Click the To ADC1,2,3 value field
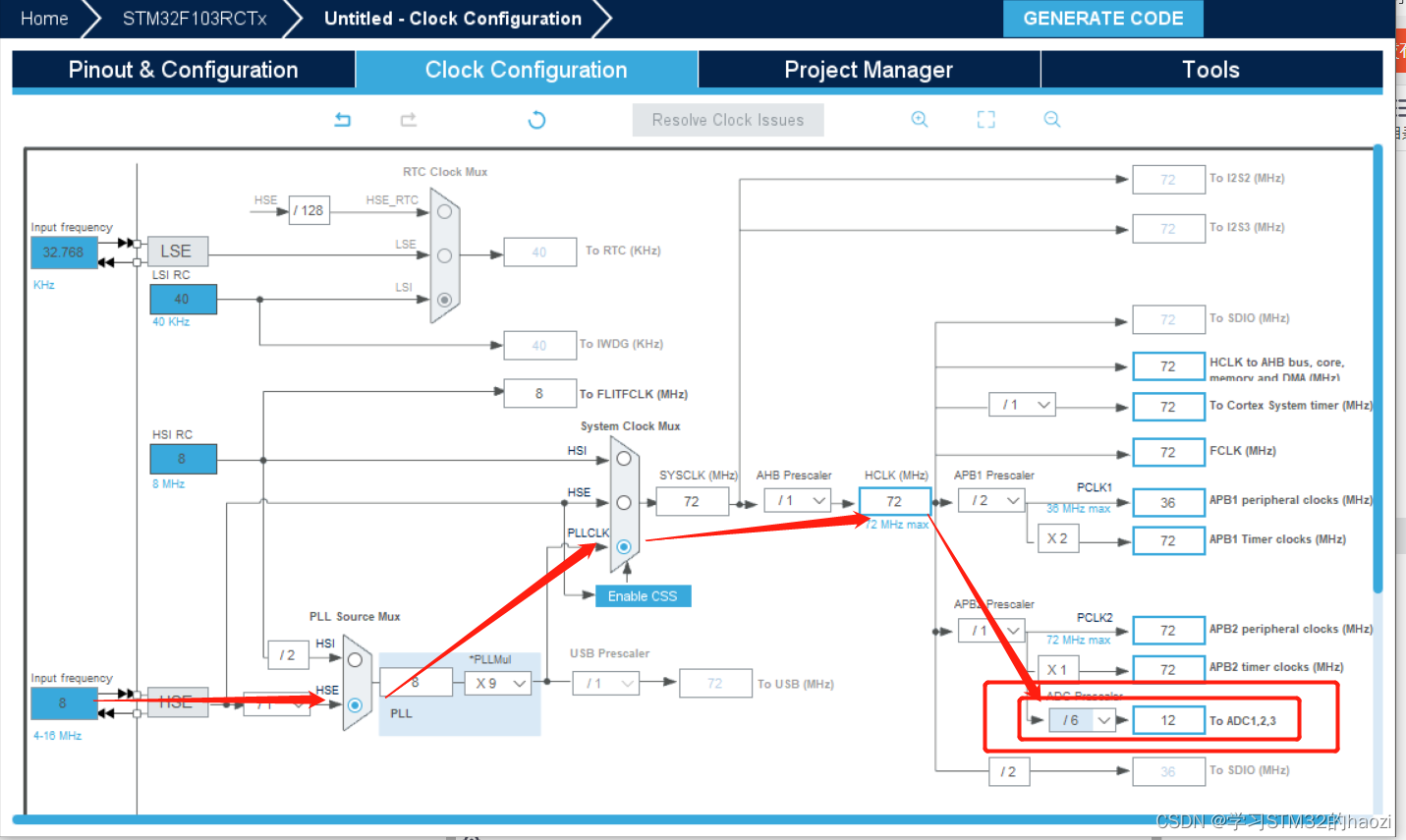Screen dimensions: 1406x840 click(x=1168, y=720)
